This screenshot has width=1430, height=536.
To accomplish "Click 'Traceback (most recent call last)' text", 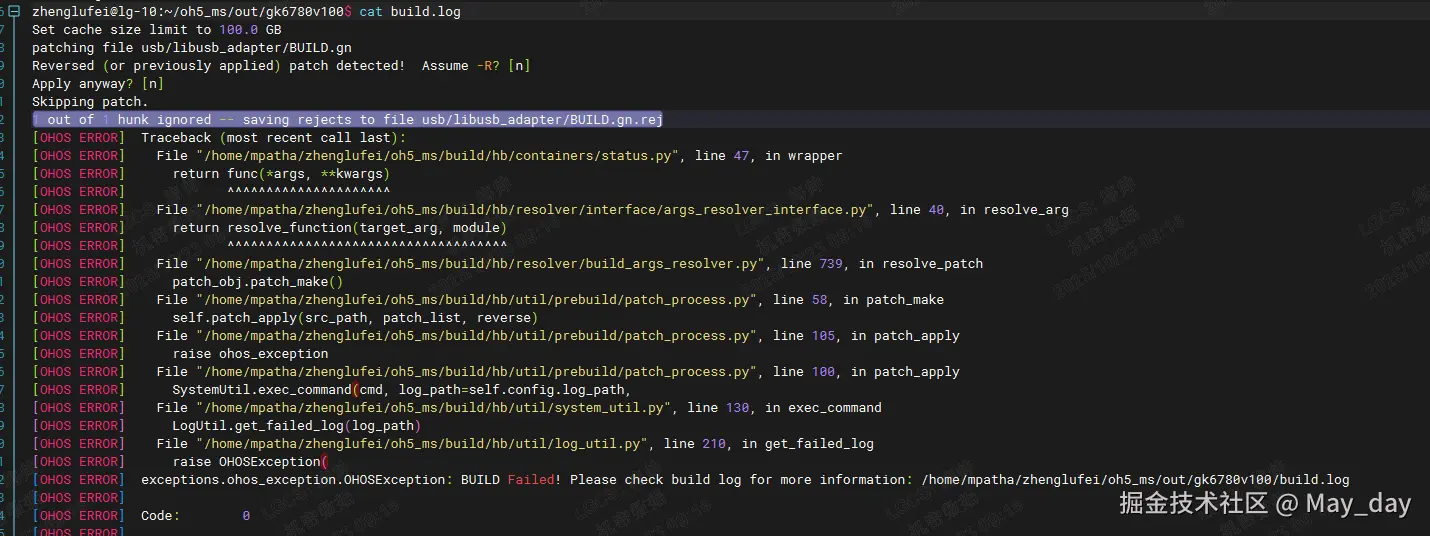I will tap(273, 138).
